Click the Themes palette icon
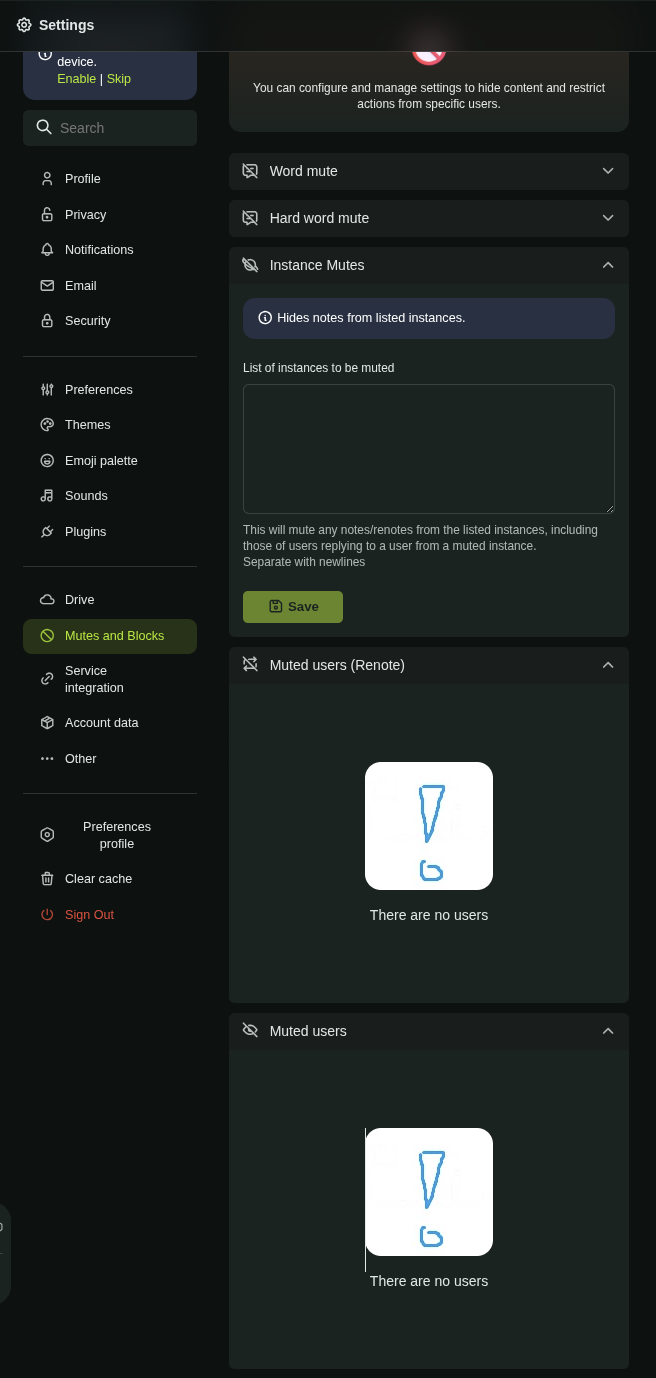656x1378 pixels. [47, 425]
